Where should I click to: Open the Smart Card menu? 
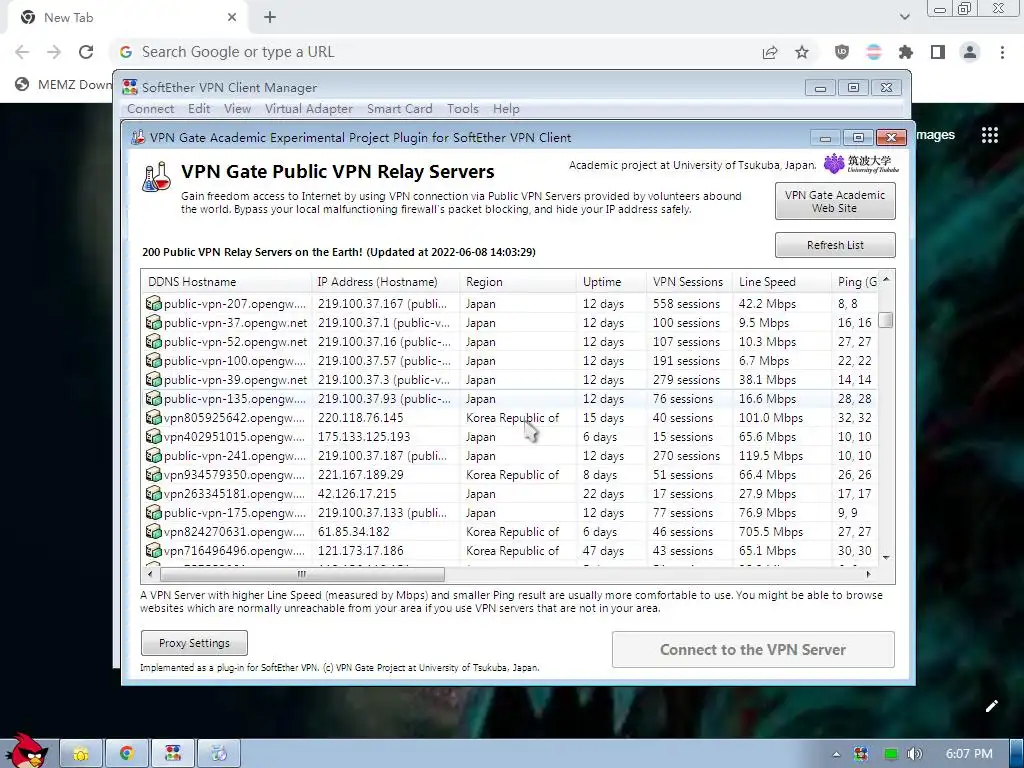point(400,109)
